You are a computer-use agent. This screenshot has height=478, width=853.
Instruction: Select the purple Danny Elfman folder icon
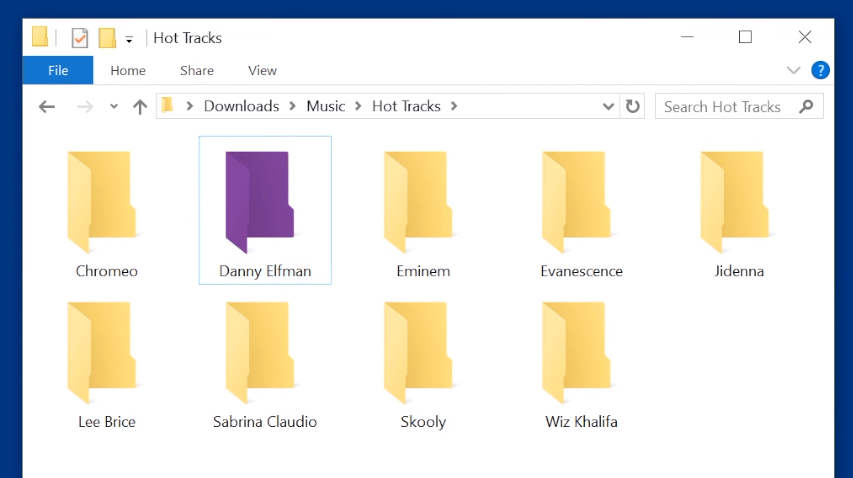pos(260,202)
